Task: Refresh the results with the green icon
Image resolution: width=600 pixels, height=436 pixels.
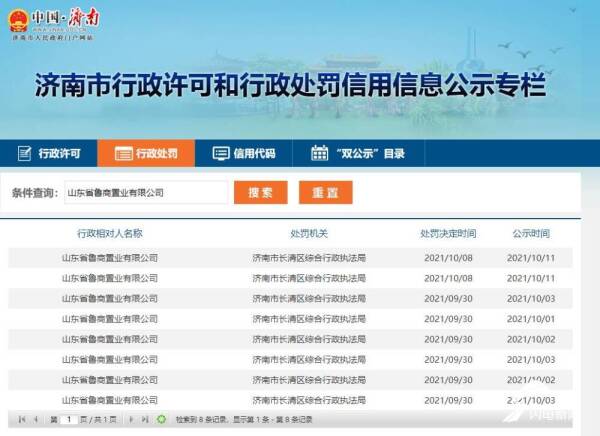Action: tap(162, 420)
